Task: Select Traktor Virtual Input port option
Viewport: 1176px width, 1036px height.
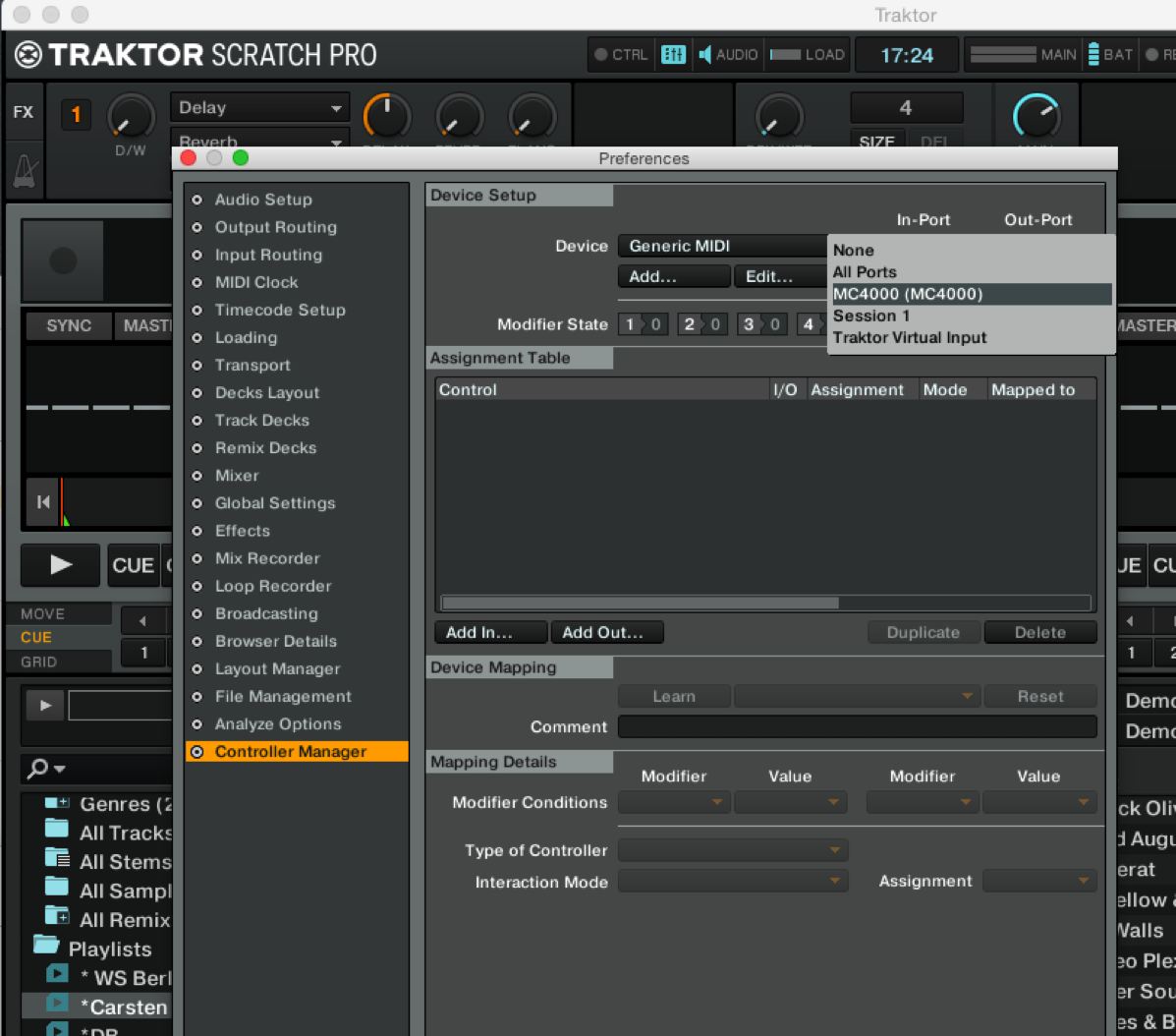Action: [x=909, y=337]
